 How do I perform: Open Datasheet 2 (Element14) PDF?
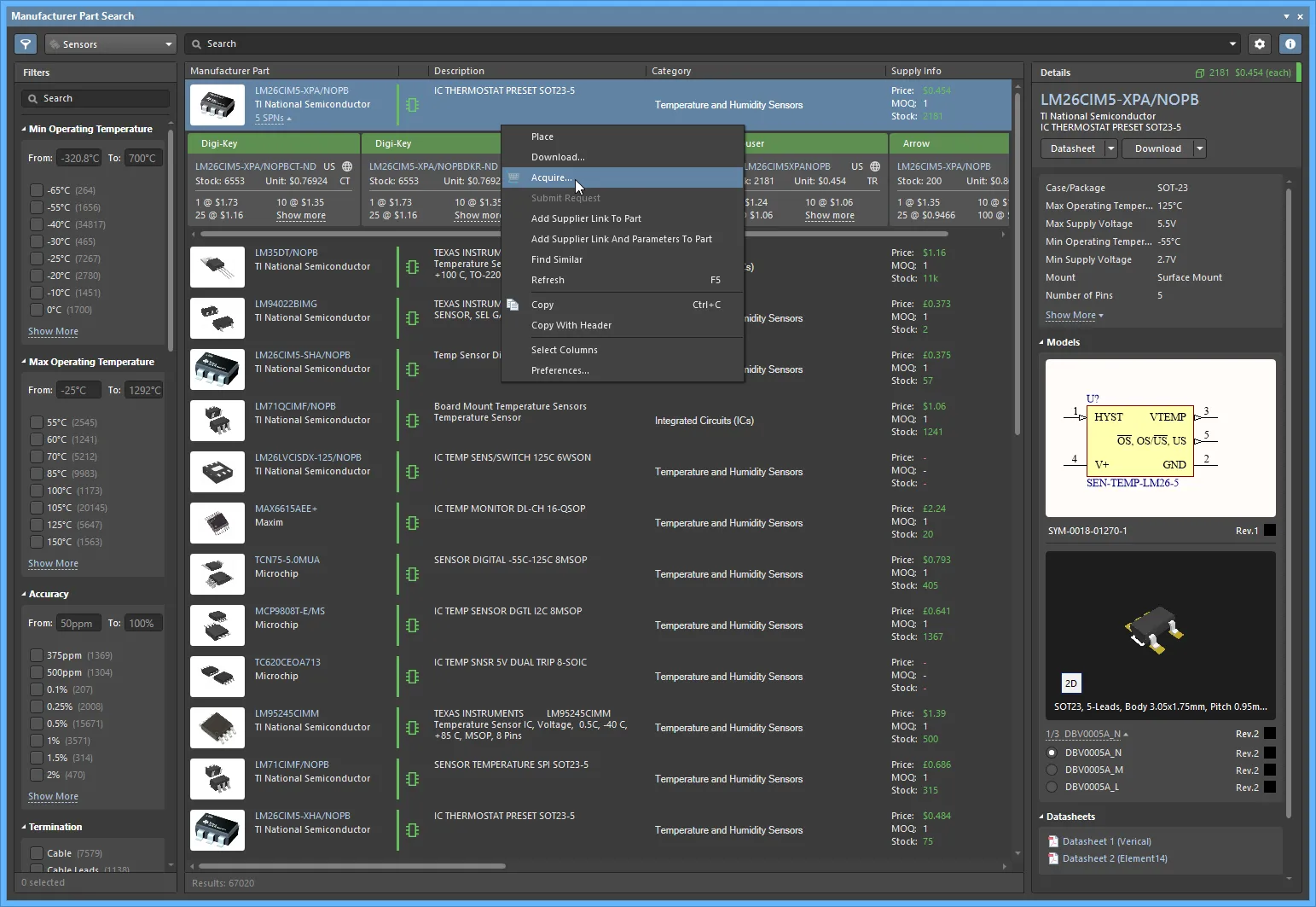pyautogui.click(x=1115, y=858)
